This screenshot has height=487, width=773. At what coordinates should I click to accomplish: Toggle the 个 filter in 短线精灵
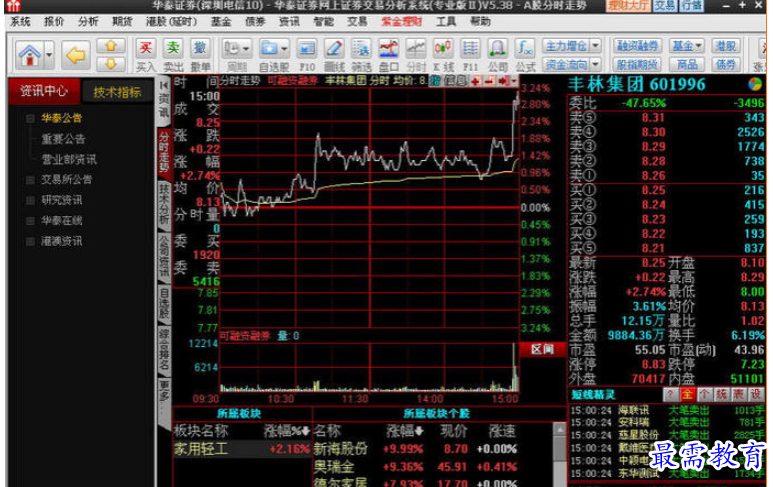[x=704, y=394]
